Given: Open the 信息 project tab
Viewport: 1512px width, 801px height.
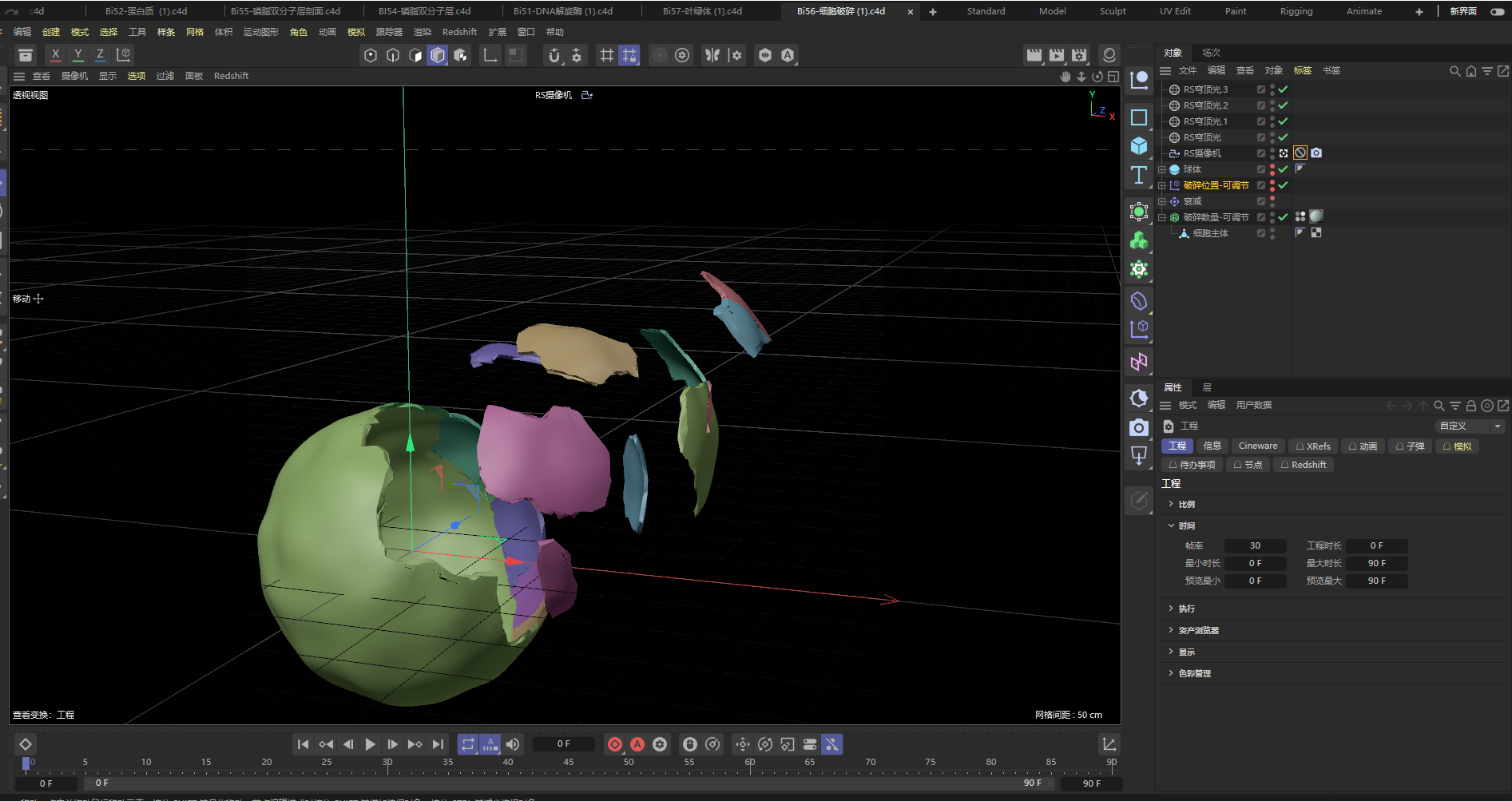Looking at the screenshot, I should [1212, 446].
